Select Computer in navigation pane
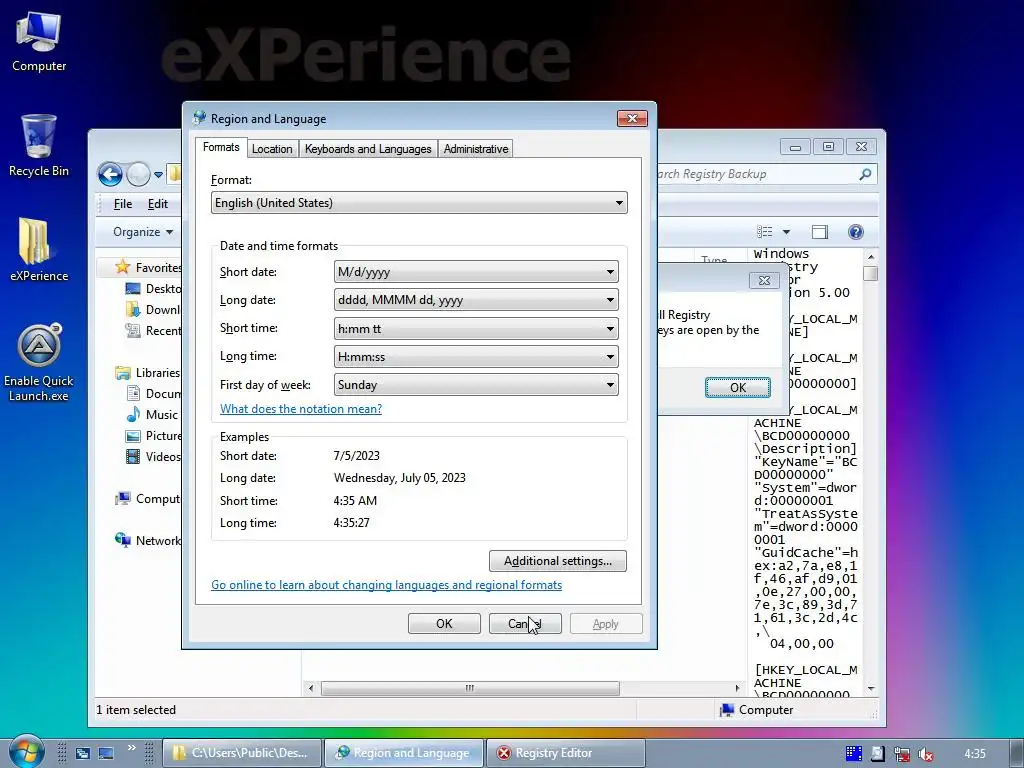 (x=148, y=499)
